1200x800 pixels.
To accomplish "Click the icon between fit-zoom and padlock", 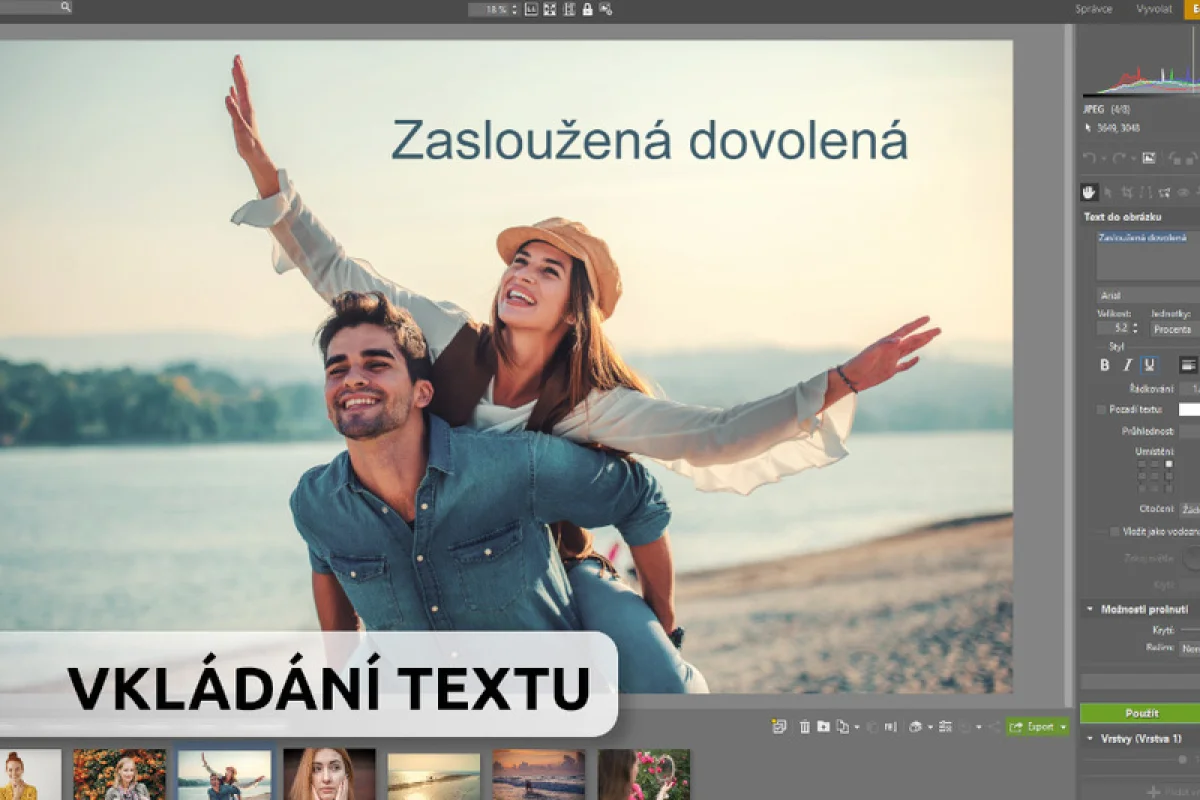I will point(569,9).
